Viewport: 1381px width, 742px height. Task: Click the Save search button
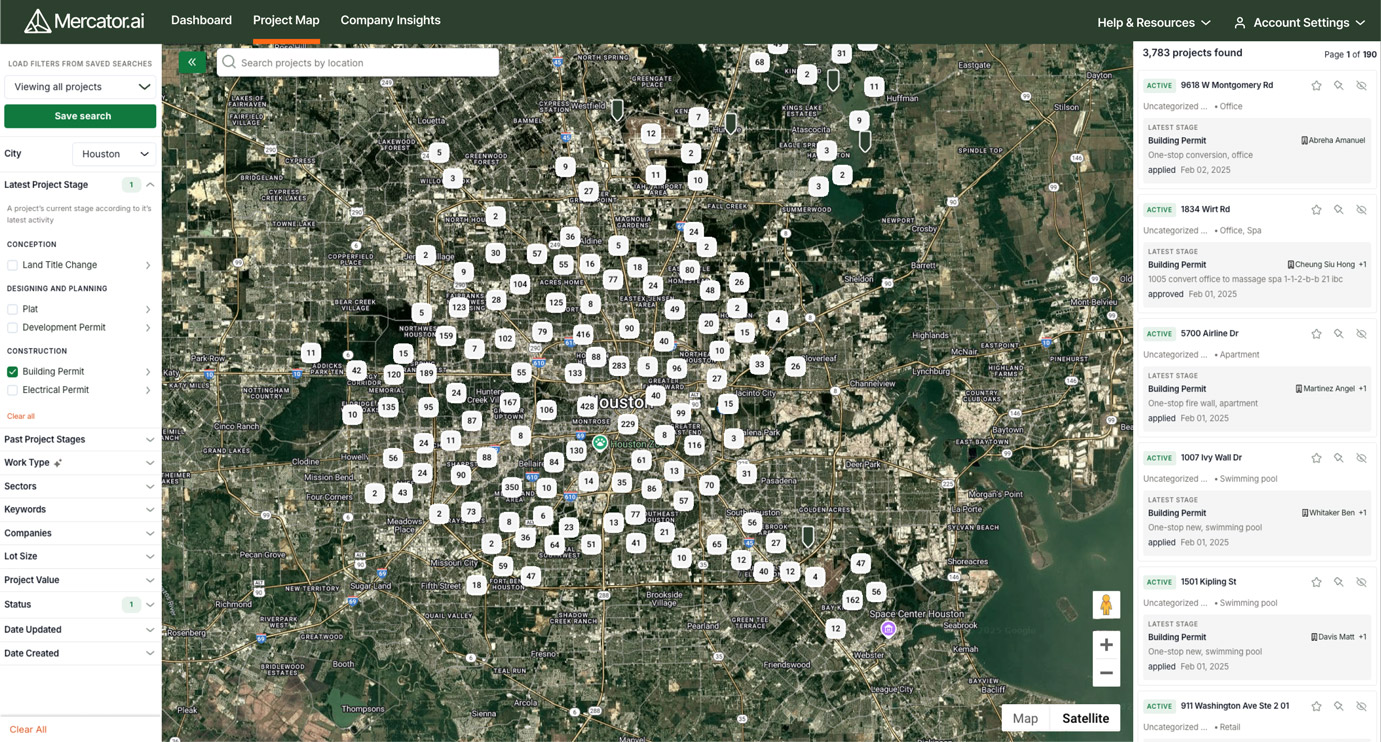coord(81,116)
